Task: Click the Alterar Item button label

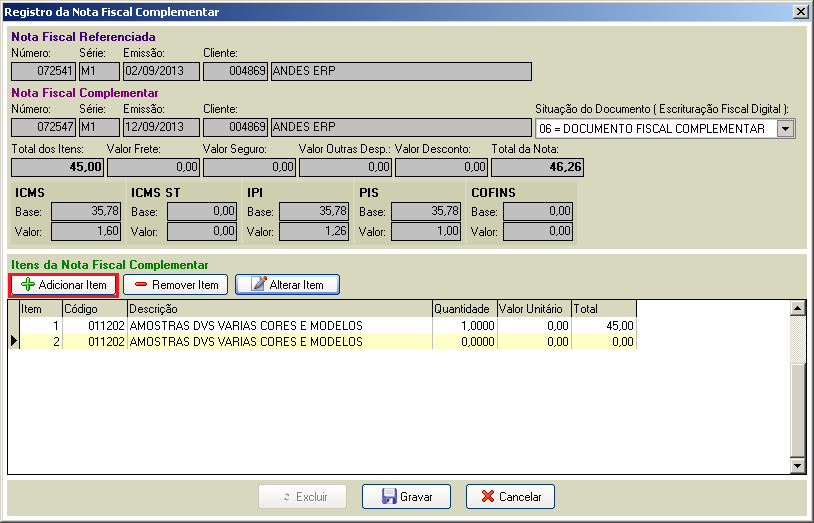Action: (x=296, y=285)
